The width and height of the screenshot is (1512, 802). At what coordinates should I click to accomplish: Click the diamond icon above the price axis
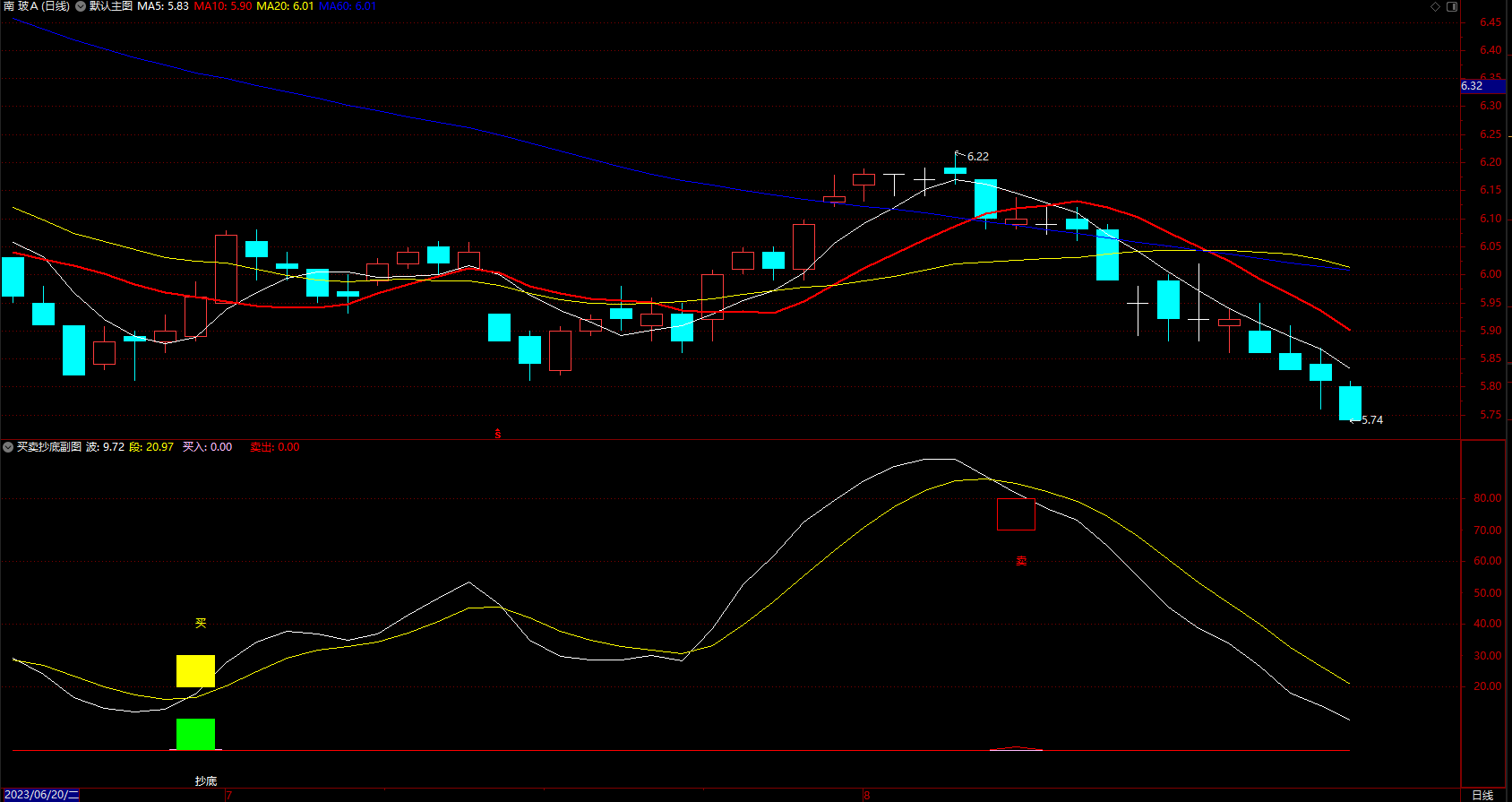(1435, 6)
